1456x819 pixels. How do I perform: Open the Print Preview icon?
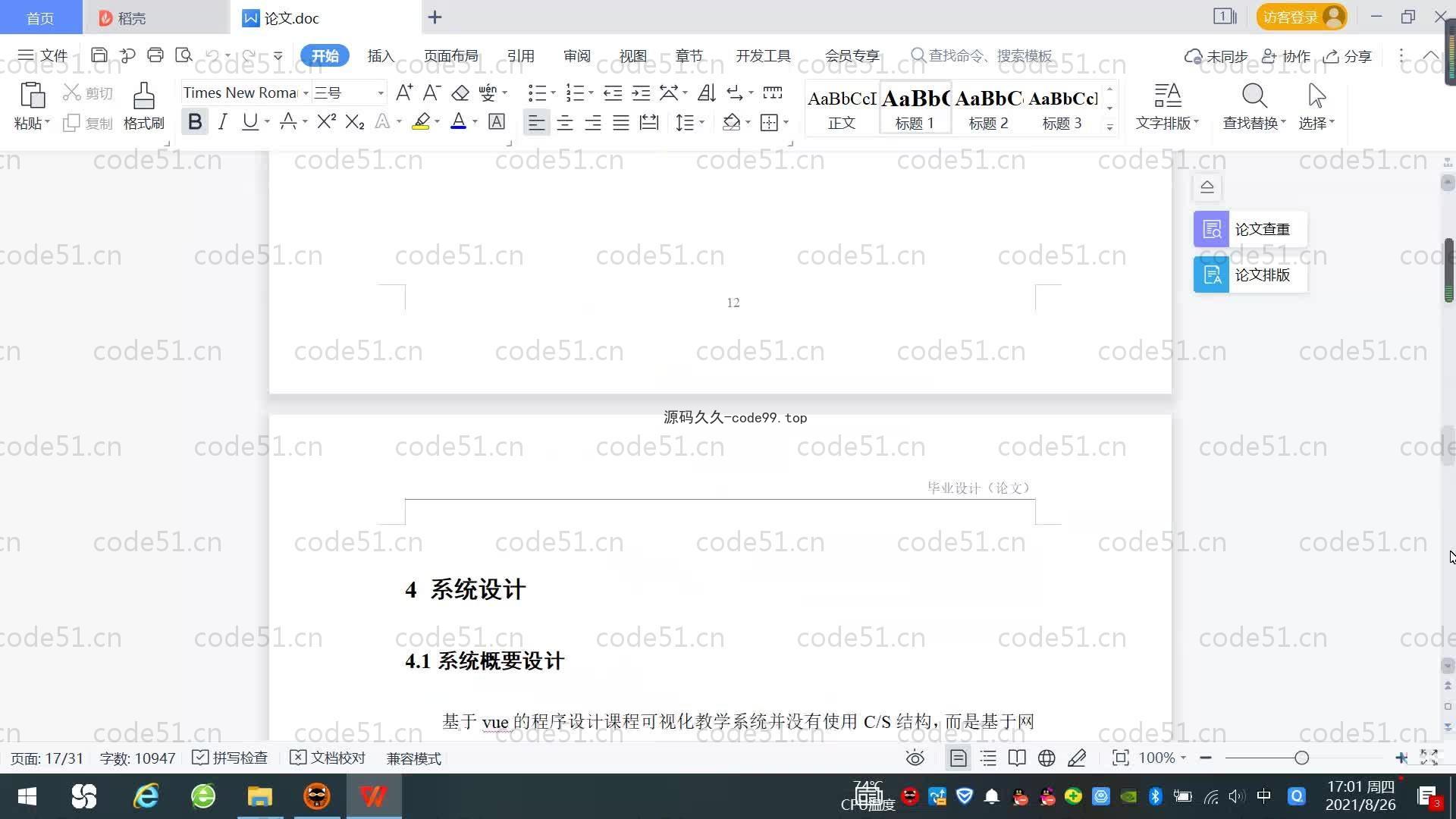point(184,55)
